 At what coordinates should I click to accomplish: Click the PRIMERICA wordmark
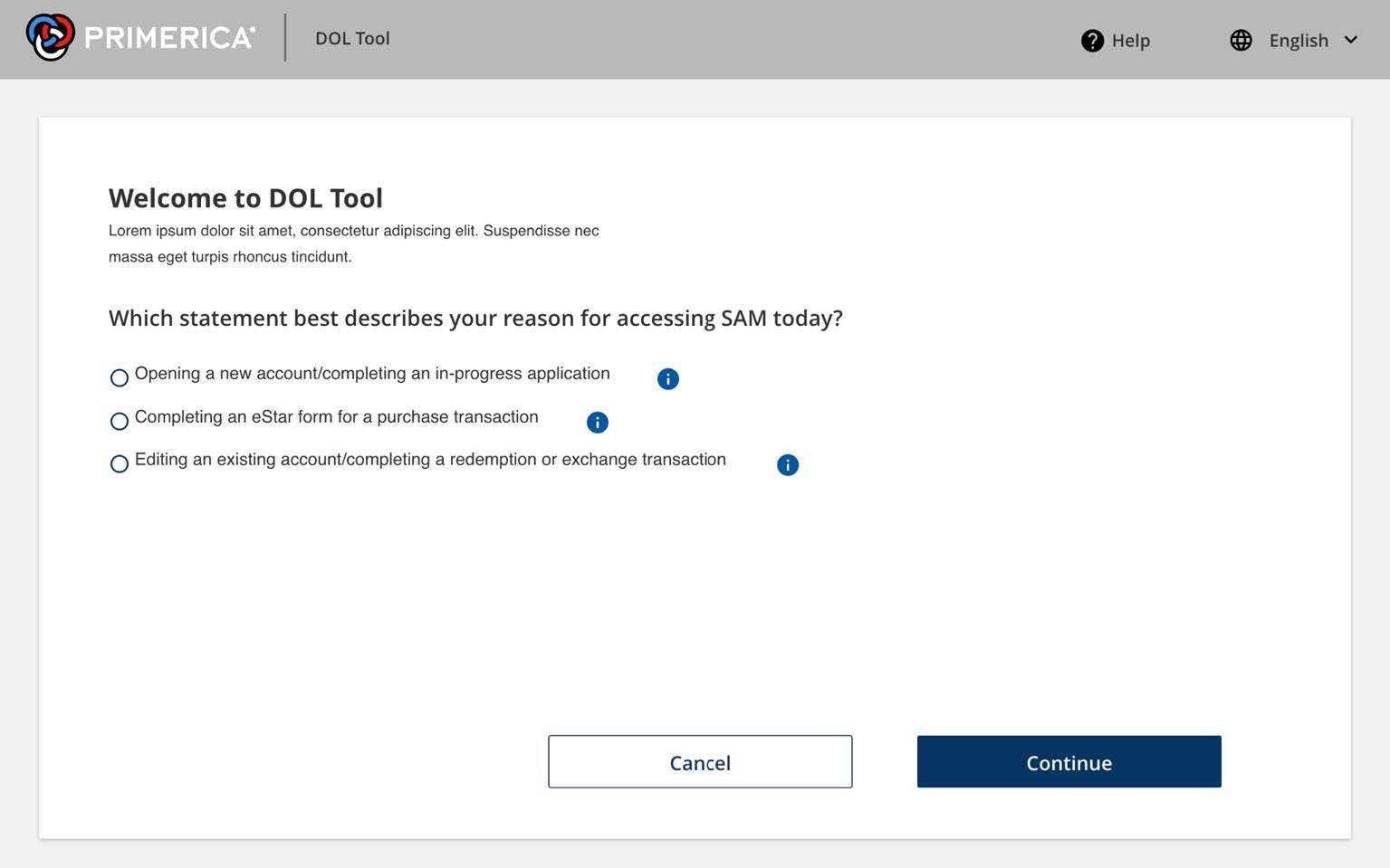click(169, 37)
